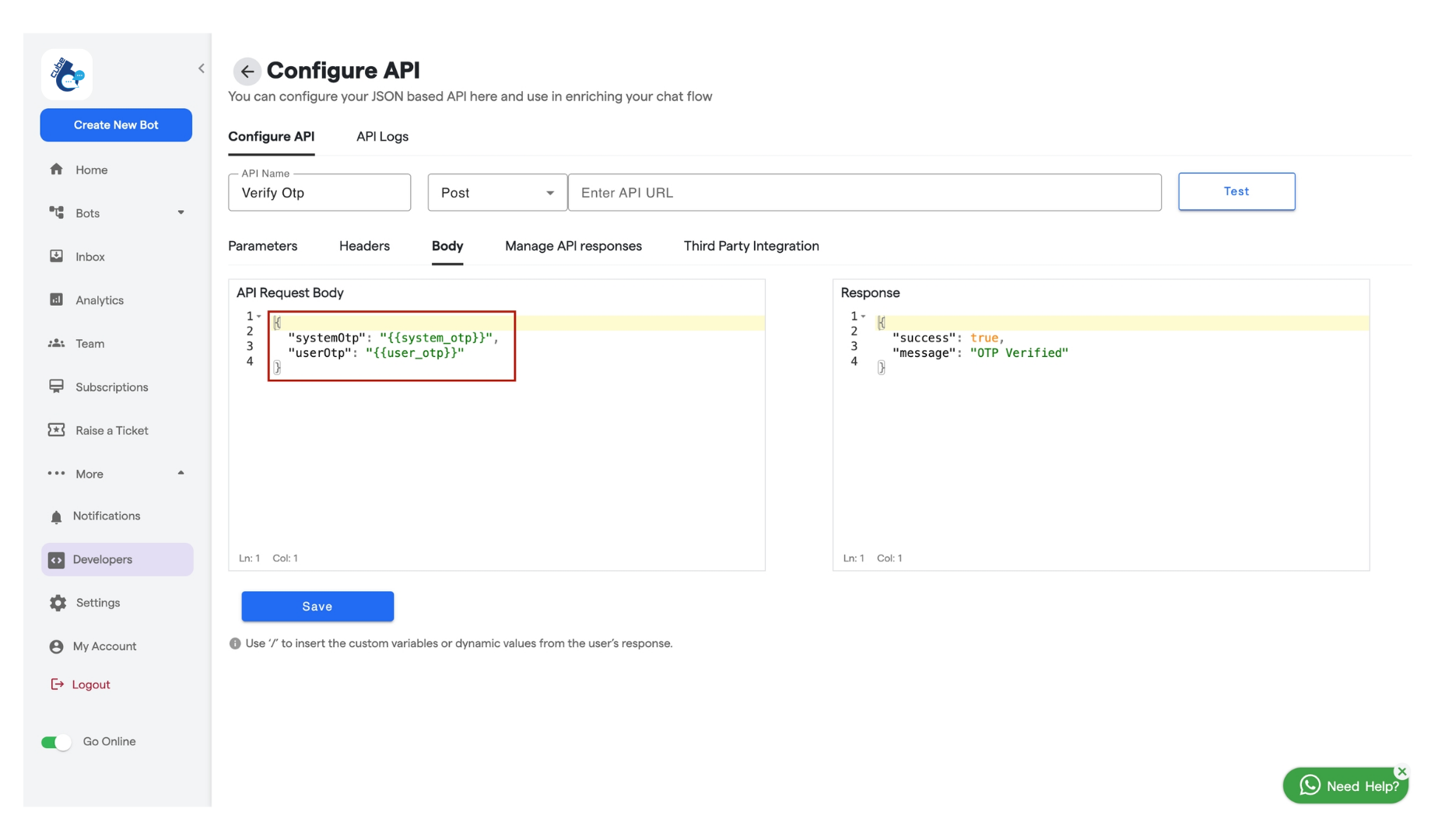The image size is (1452, 840).
Task: Toggle the Go Online switch
Action: [x=56, y=742]
